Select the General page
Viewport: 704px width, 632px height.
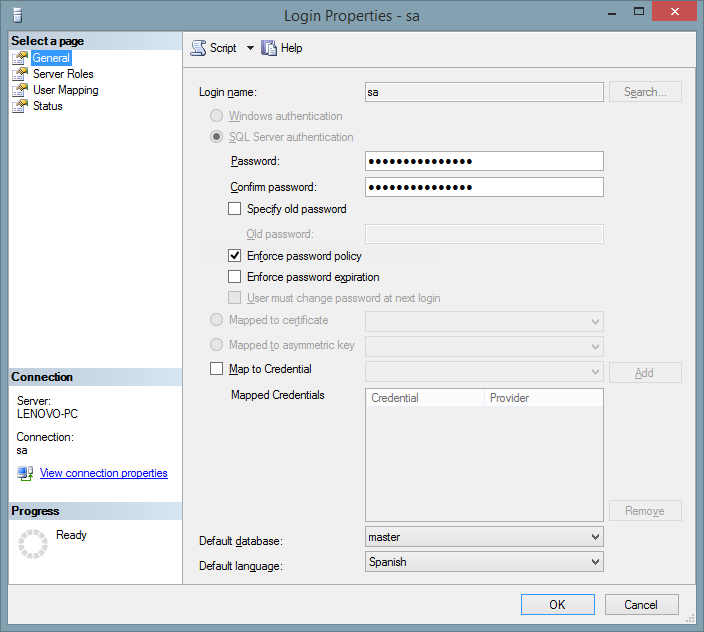51,58
